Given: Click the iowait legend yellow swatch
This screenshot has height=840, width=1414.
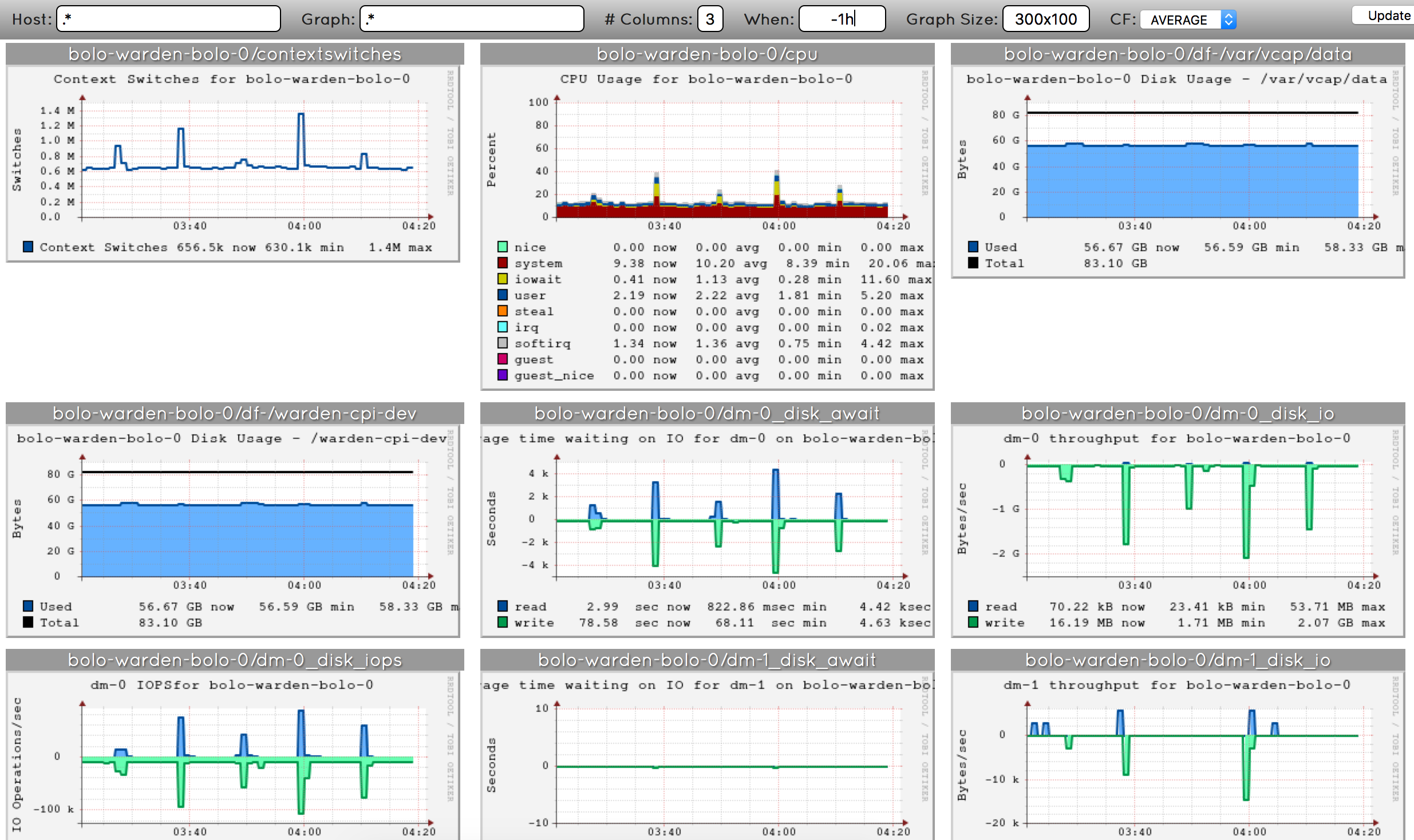Looking at the screenshot, I should point(503,279).
